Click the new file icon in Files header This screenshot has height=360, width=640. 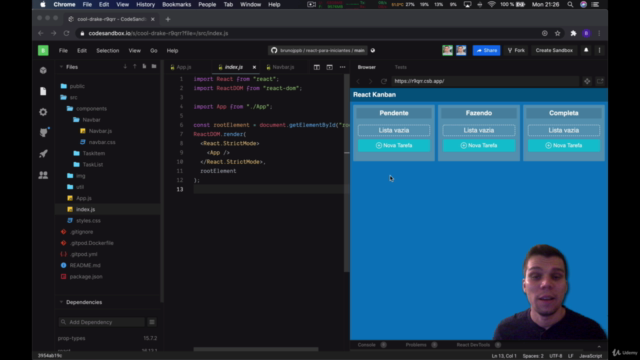[144, 67]
